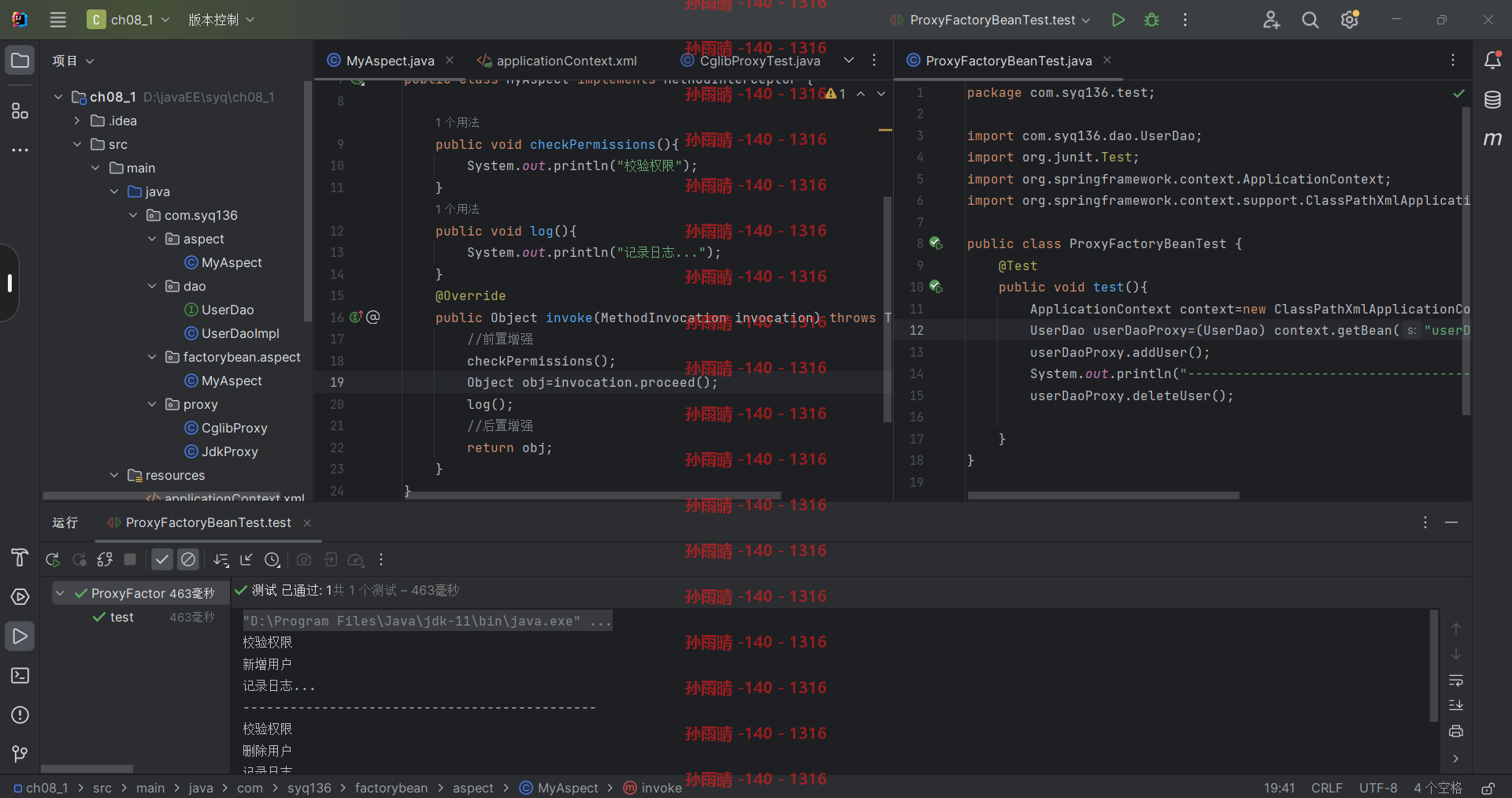Toggle the Project tool window folder icon
1512x798 pixels.
pyautogui.click(x=20, y=61)
